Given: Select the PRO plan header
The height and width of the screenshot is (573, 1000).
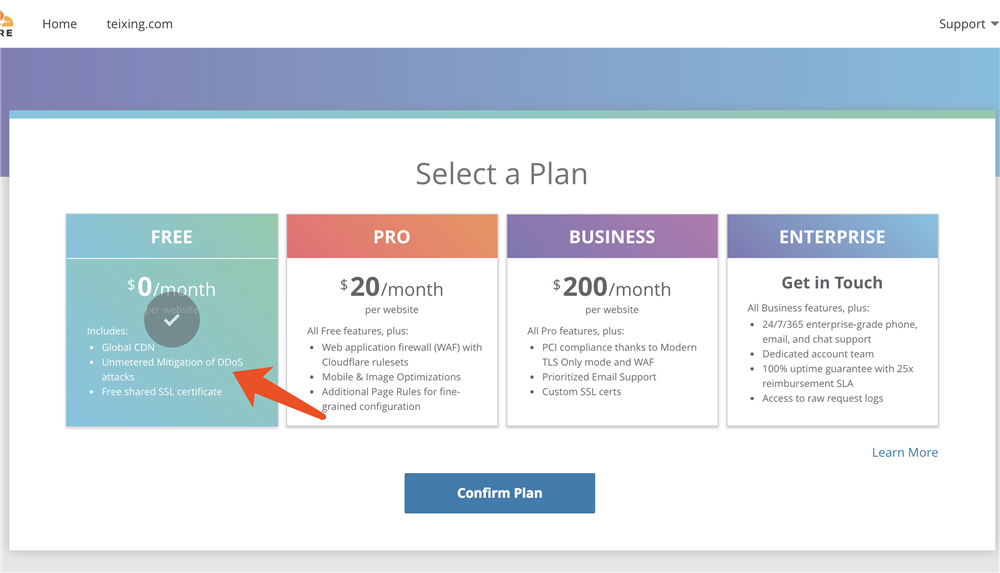Looking at the screenshot, I should coord(392,237).
